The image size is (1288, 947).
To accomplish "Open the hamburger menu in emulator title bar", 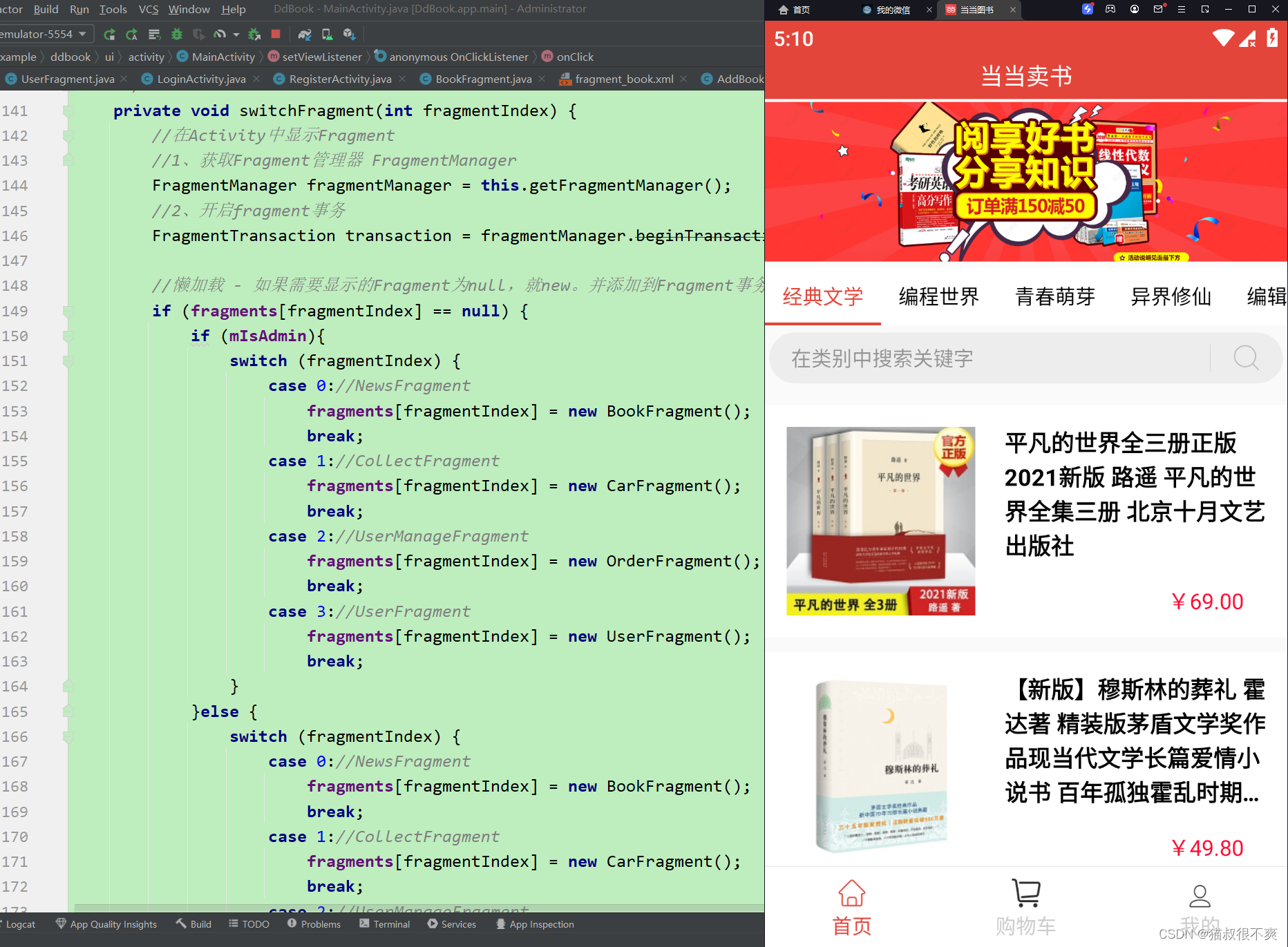I will tap(1182, 9).
